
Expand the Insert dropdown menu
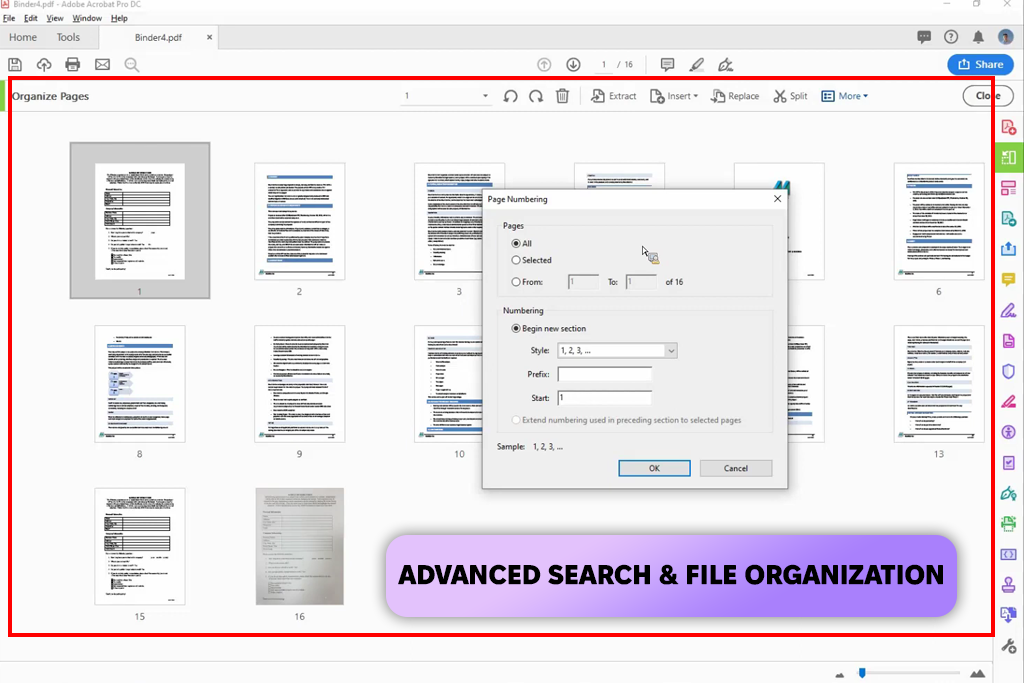pos(674,96)
